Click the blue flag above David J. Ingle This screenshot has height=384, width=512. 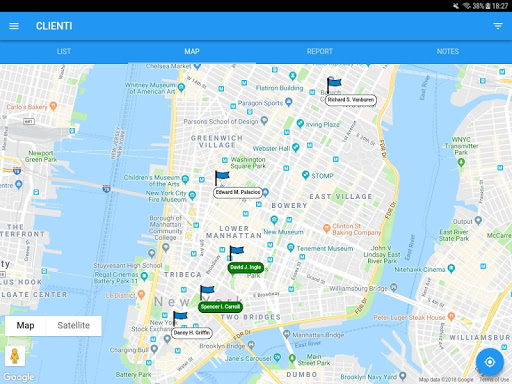[x=236, y=253]
